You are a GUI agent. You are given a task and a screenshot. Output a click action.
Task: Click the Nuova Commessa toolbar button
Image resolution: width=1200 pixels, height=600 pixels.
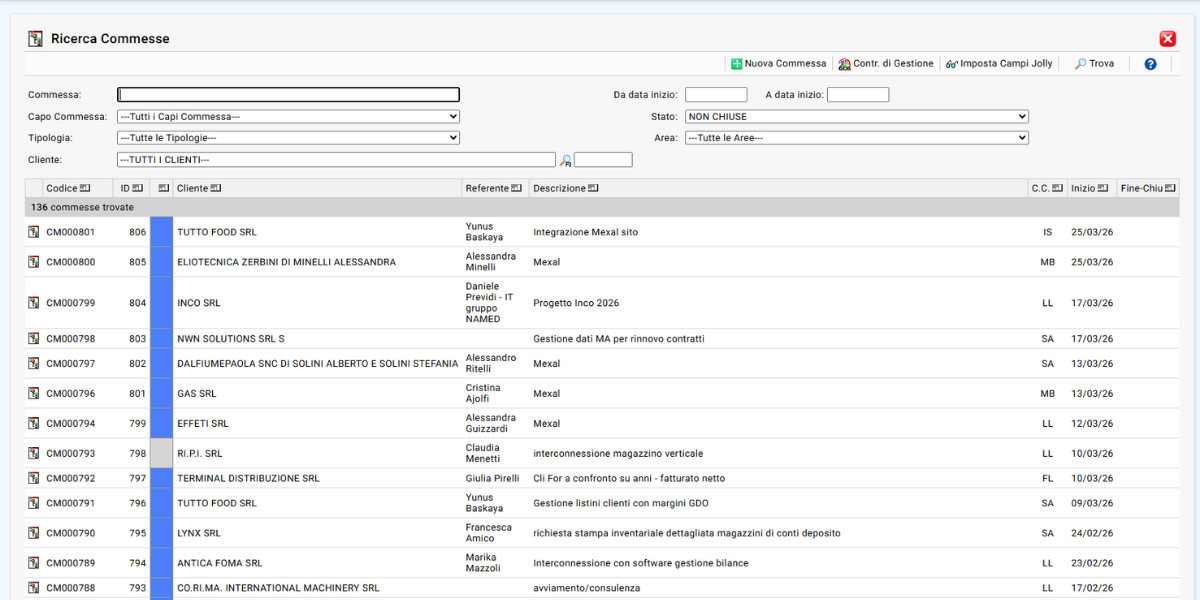[779, 63]
